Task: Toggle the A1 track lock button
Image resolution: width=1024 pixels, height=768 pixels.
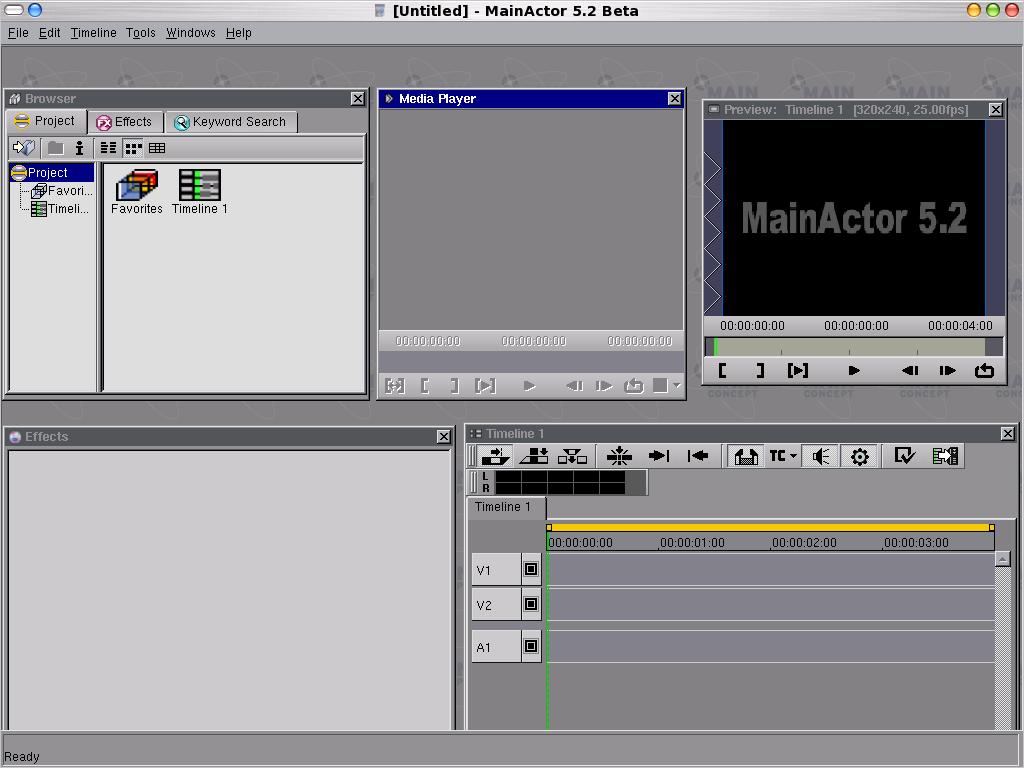Action: point(531,646)
